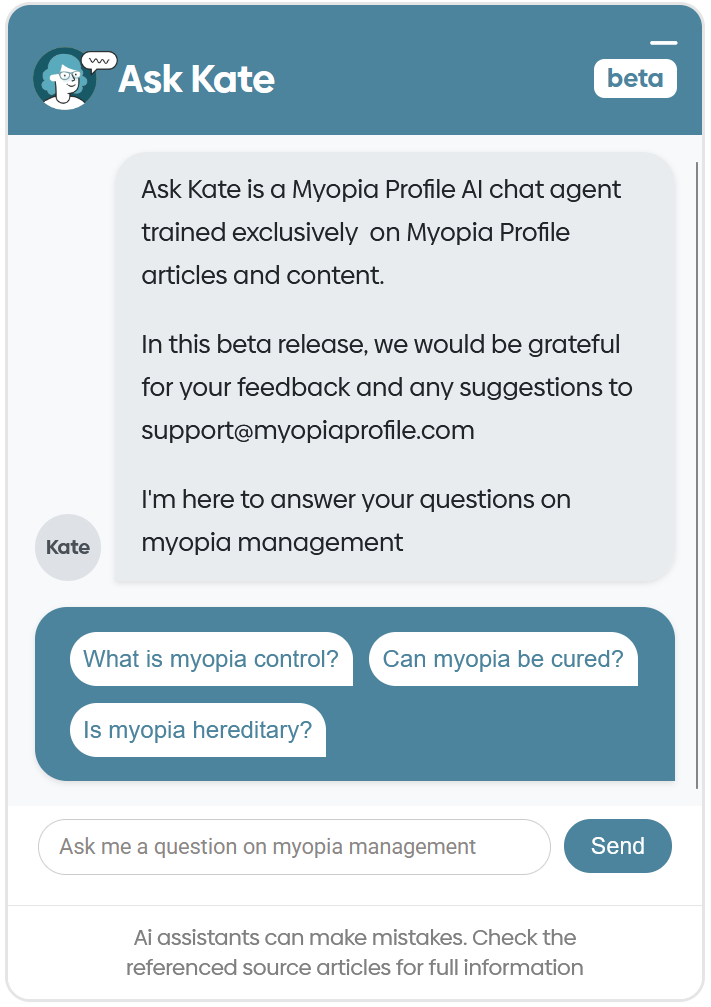Choose the "What is myopia control?" suggestion

coord(211,659)
